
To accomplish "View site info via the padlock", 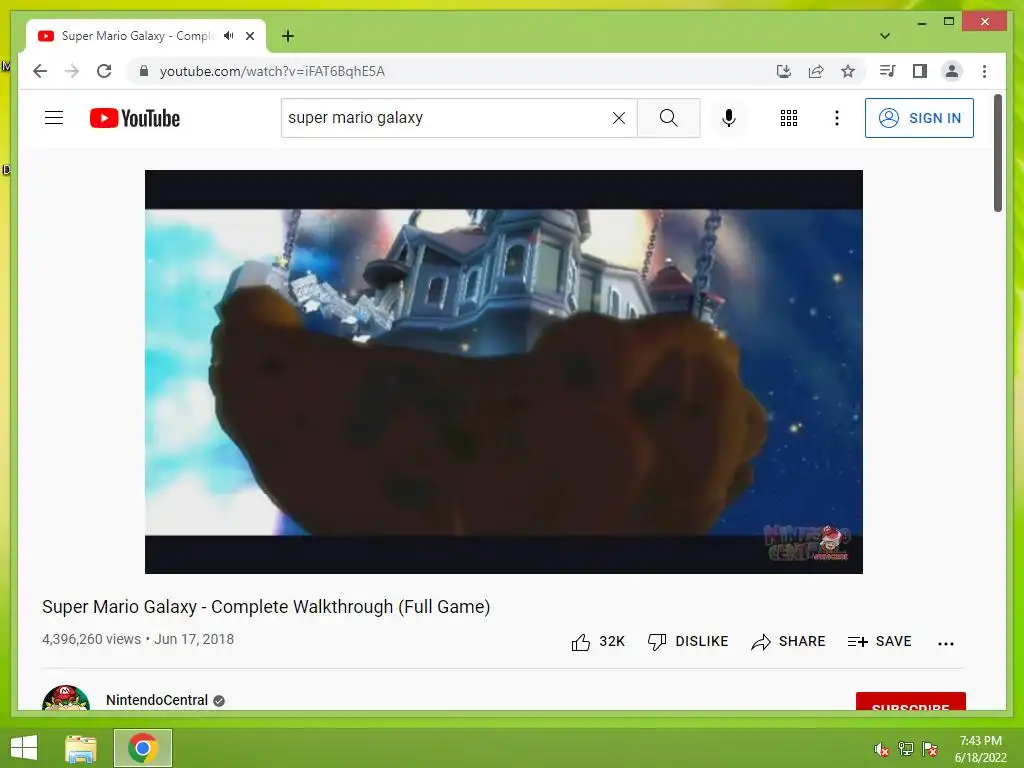I will point(144,71).
